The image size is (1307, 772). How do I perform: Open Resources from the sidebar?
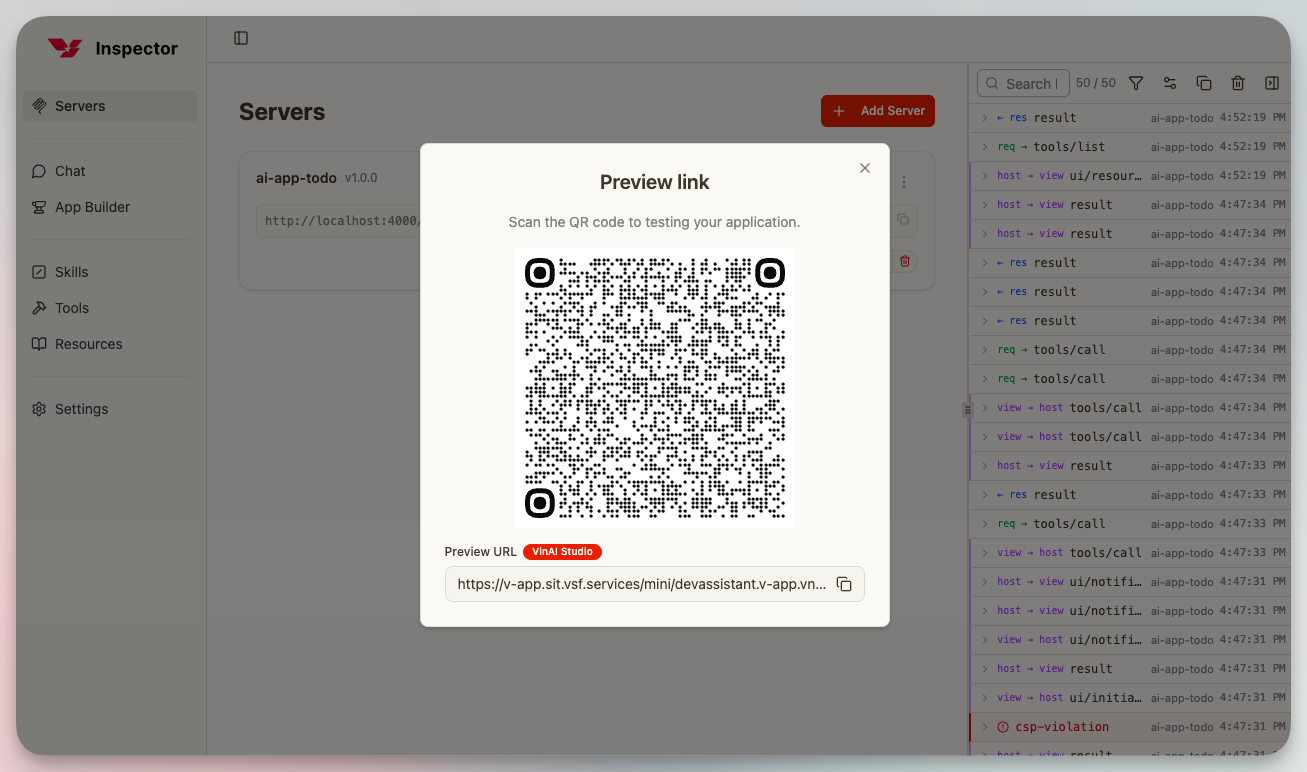tap(110, 344)
